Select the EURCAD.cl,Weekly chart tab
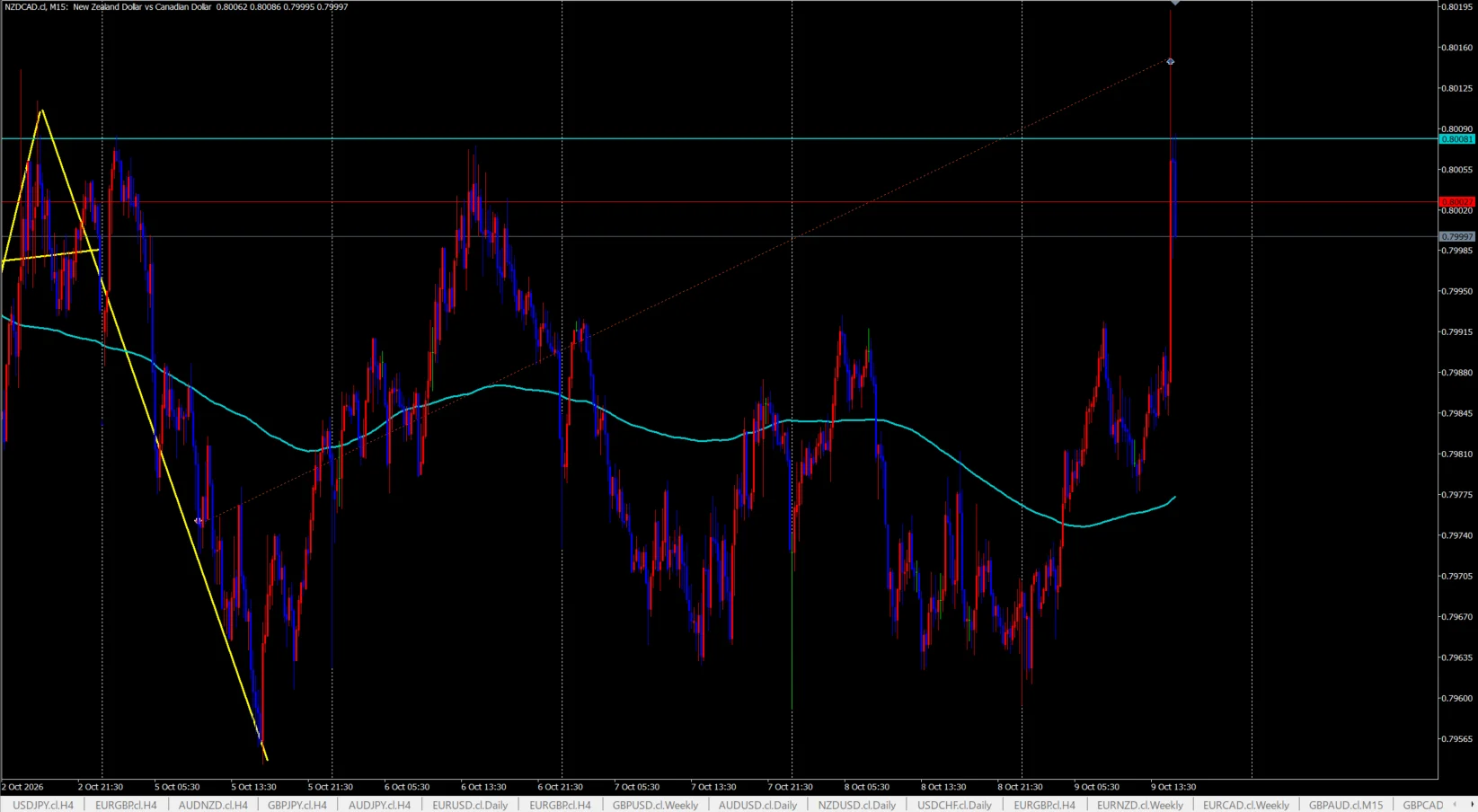 tap(1245, 805)
